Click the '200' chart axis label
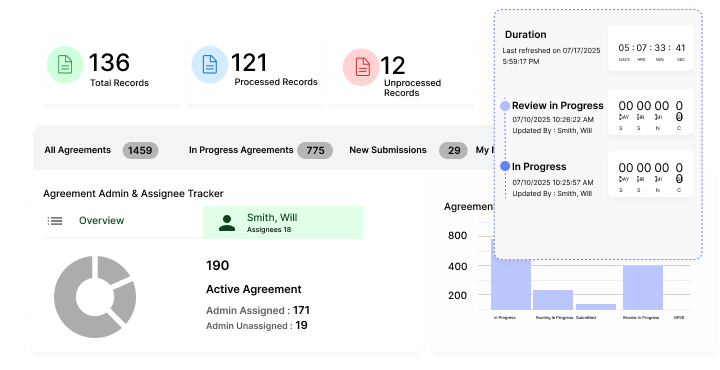 (x=457, y=296)
